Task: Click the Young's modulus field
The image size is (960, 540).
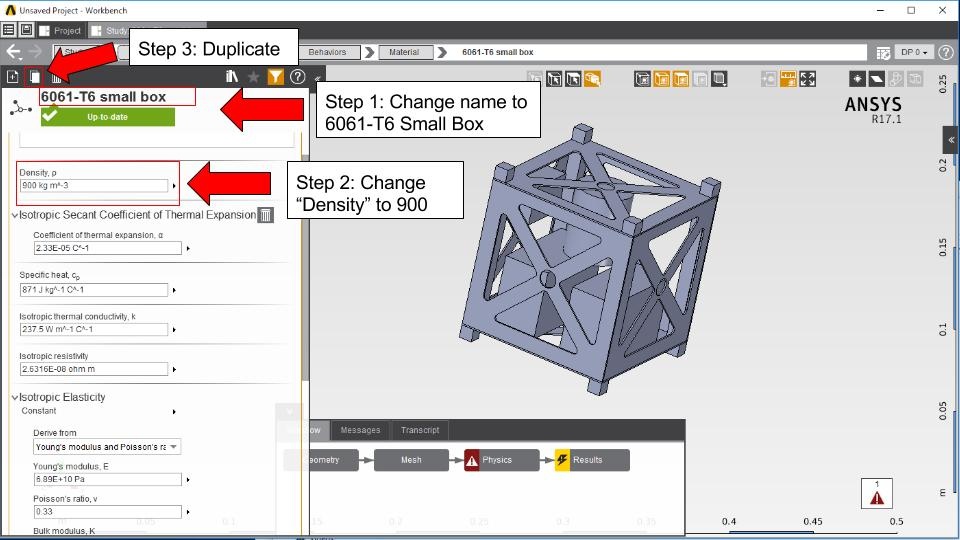Action: point(108,479)
